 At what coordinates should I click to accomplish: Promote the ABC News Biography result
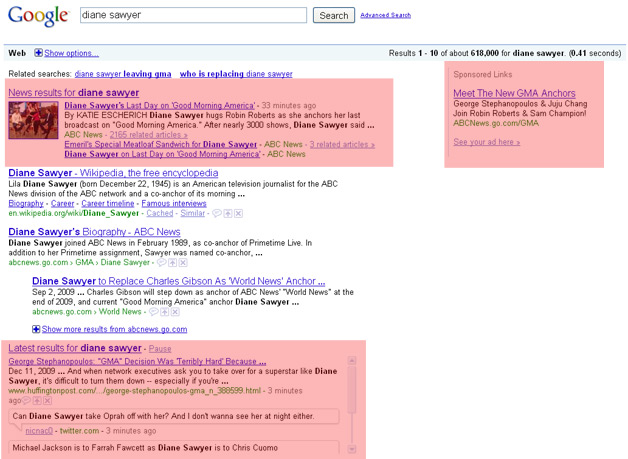point(173,262)
